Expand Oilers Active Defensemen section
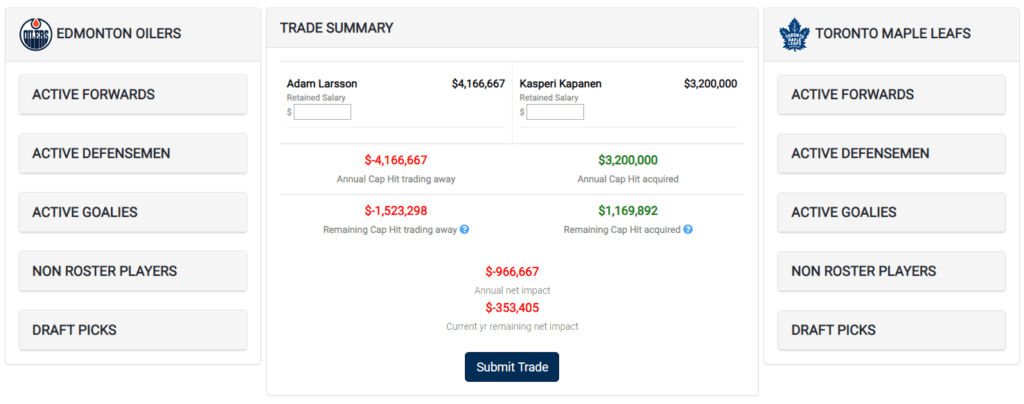Image resolution: width=1024 pixels, height=404 pixels. 133,154
